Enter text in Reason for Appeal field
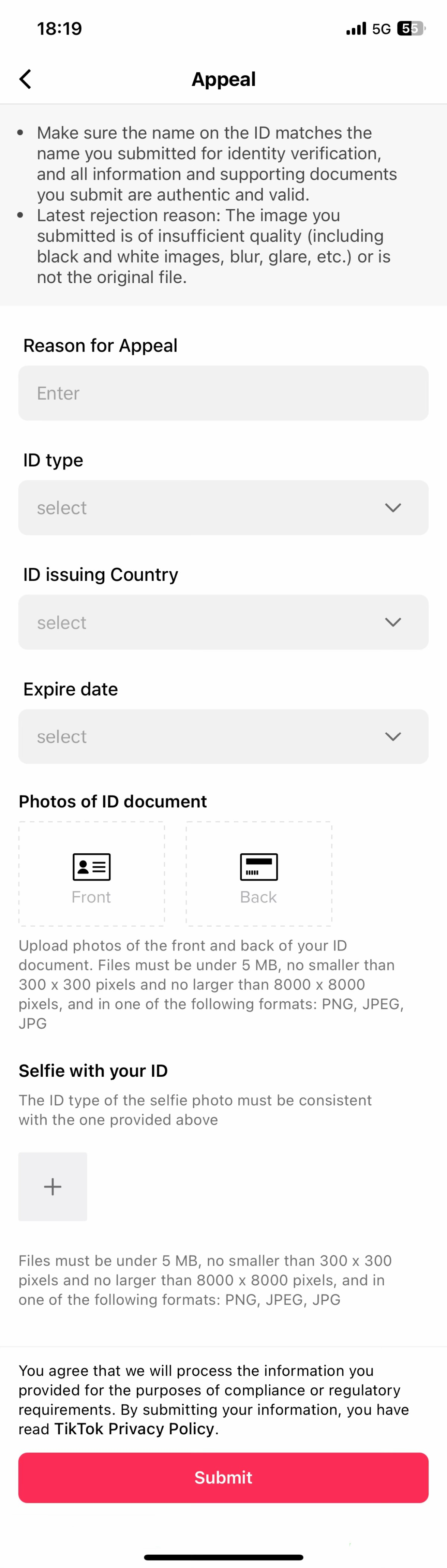The width and height of the screenshot is (447, 1568). coord(223,393)
